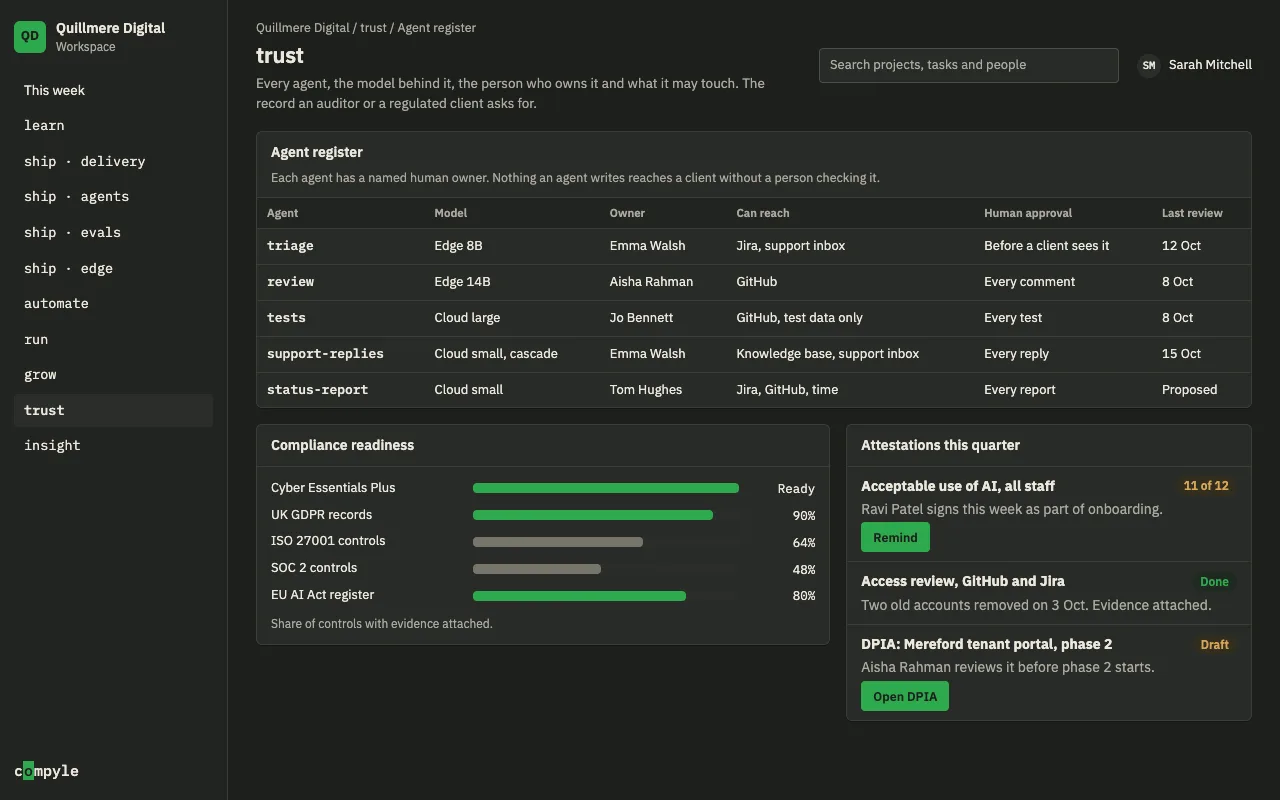Open This week in the sidebar

[x=113, y=90]
